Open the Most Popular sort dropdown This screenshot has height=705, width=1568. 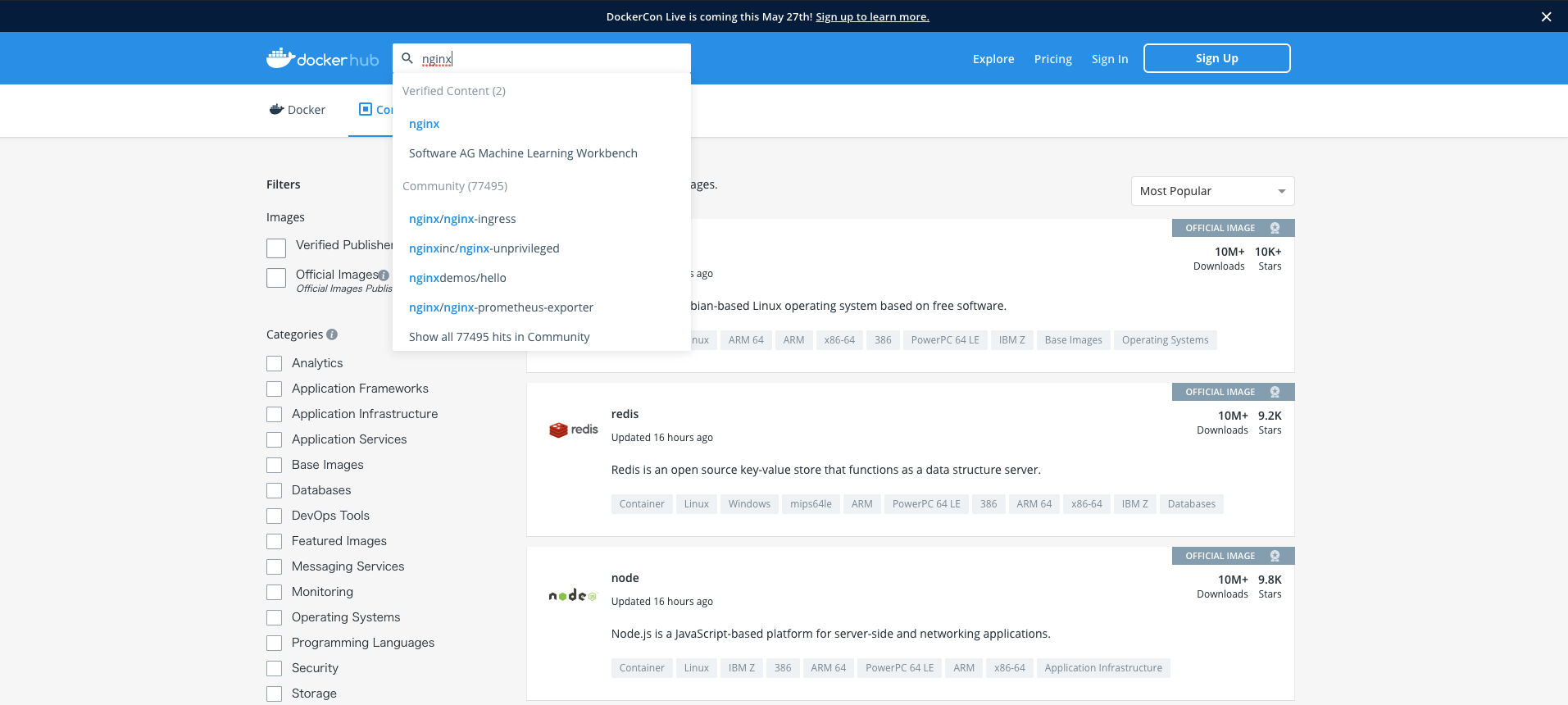click(x=1212, y=191)
